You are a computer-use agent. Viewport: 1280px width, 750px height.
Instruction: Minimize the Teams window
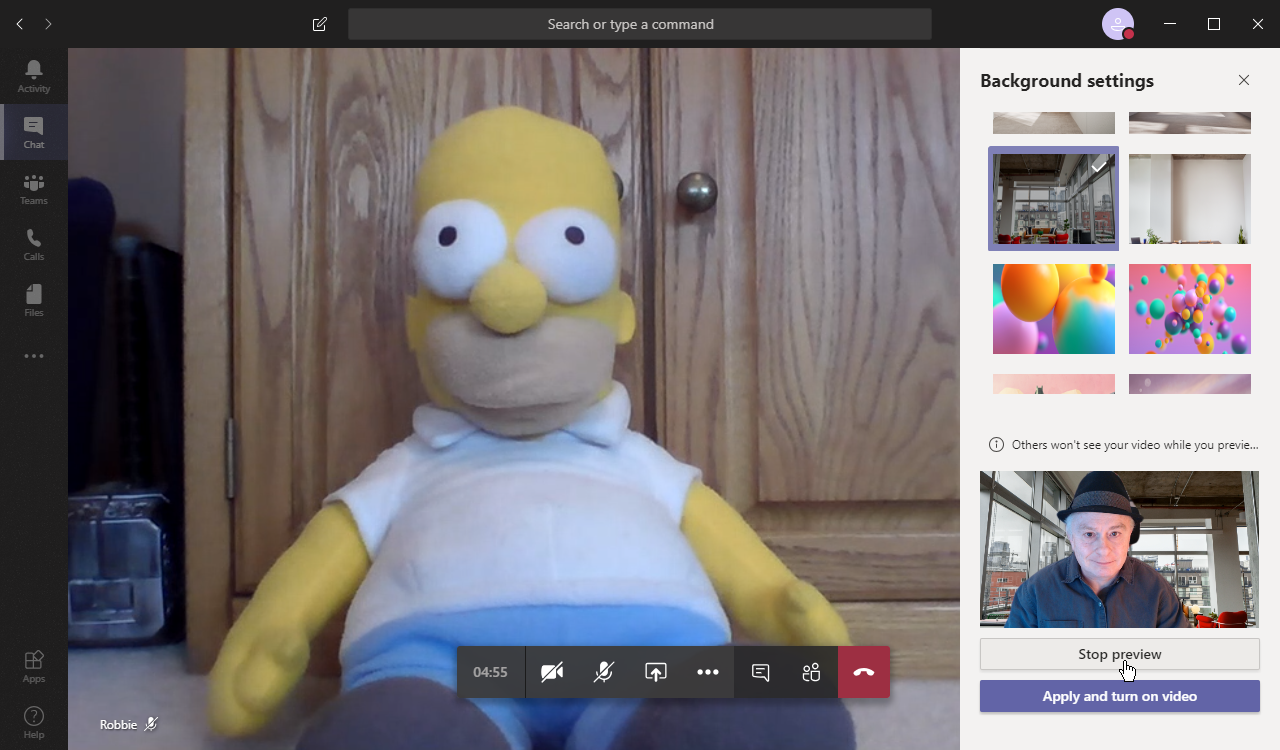(x=1170, y=24)
